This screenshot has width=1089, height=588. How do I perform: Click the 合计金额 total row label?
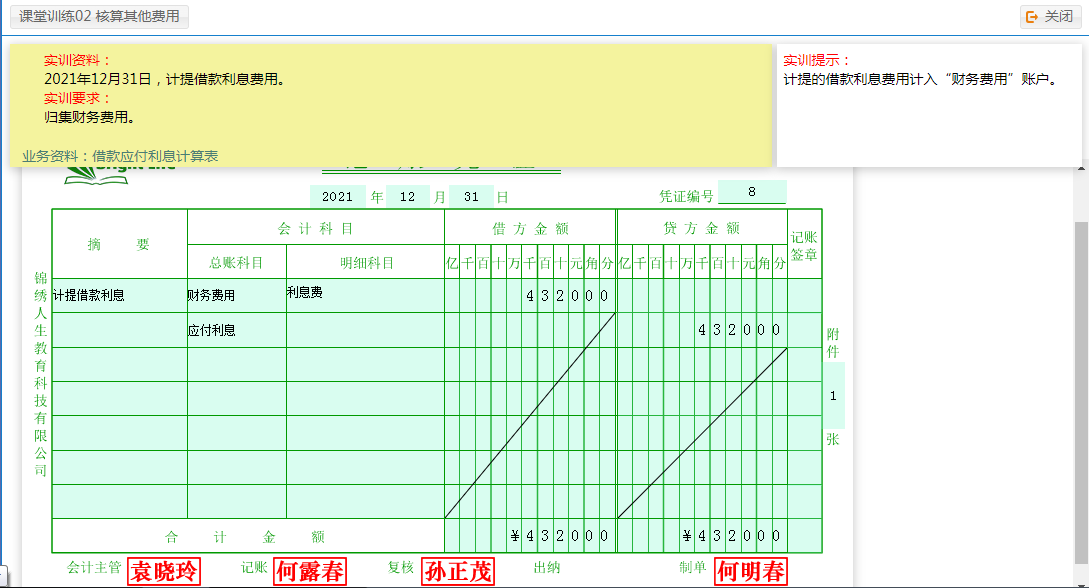pyautogui.click(x=245, y=537)
